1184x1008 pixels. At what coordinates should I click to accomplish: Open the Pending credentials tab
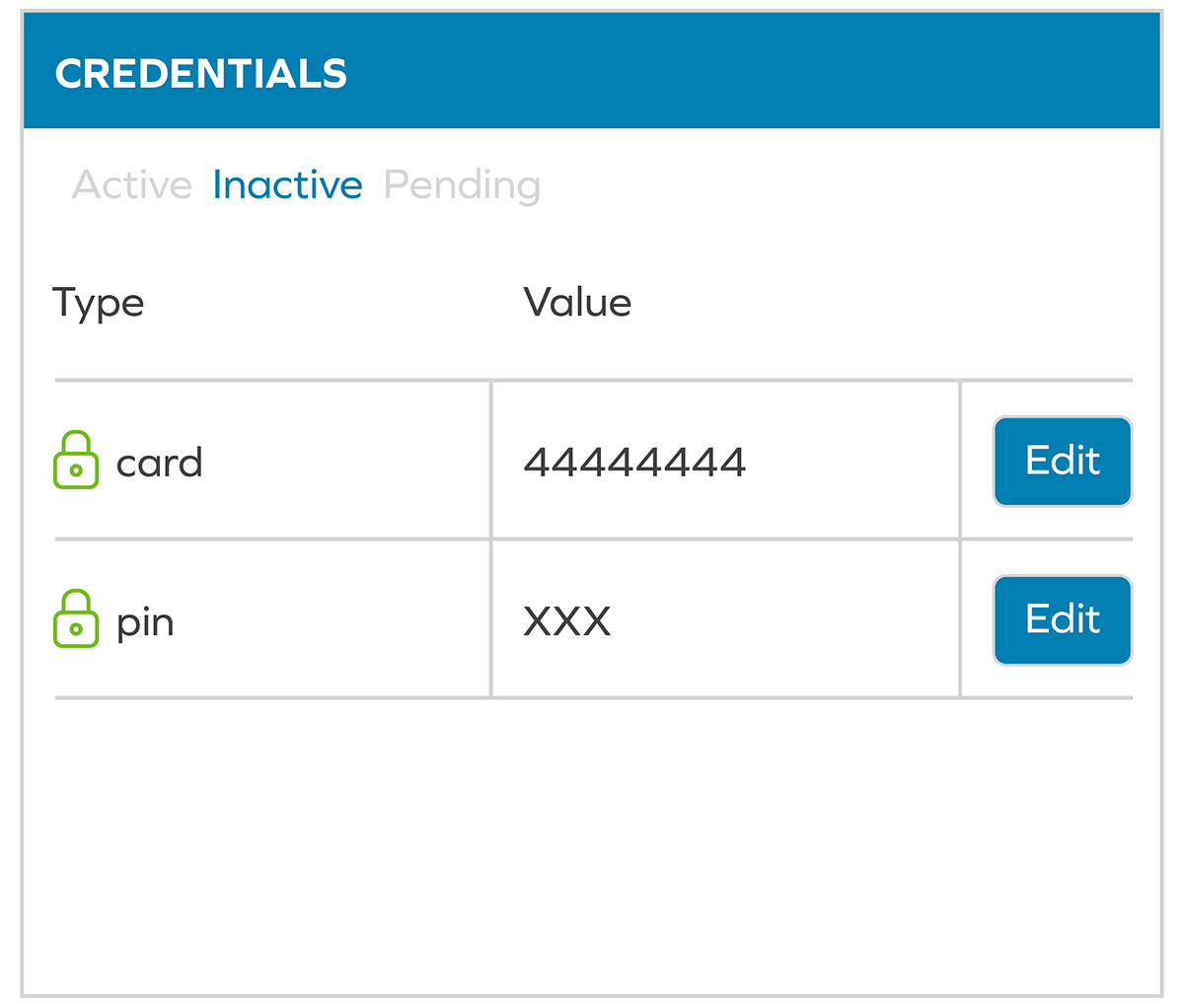(x=462, y=185)
